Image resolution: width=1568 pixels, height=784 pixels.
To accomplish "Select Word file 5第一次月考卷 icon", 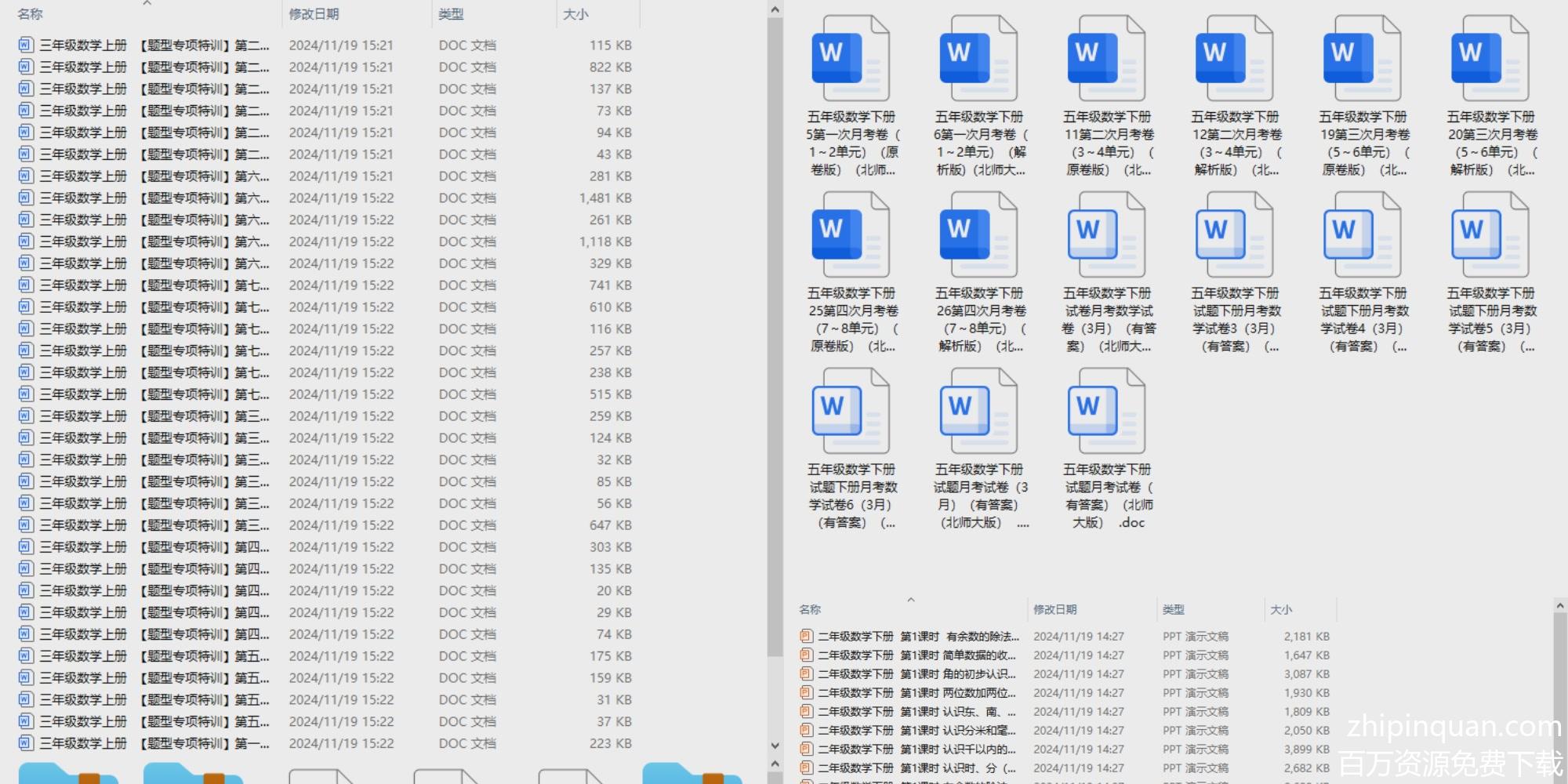I will [x=851, y=59].
